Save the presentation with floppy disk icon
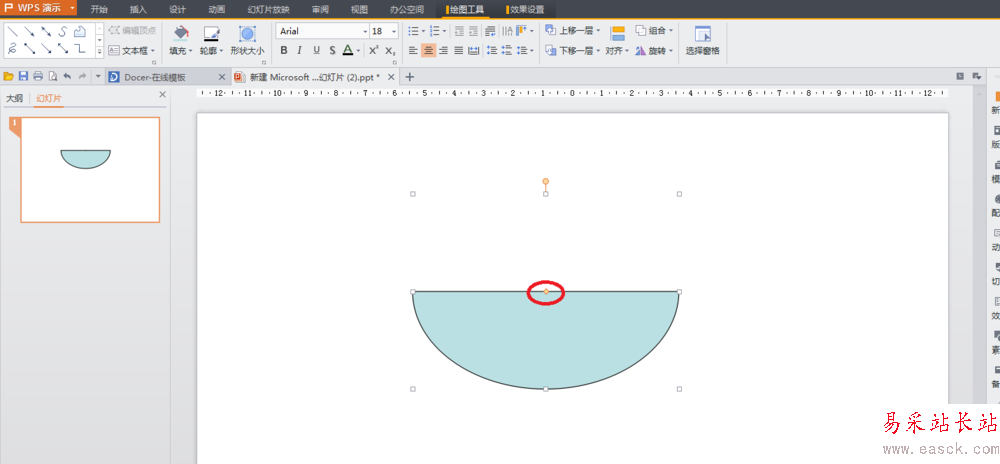This screenshot has height=464, width=1000. click(x=23, y=76)
